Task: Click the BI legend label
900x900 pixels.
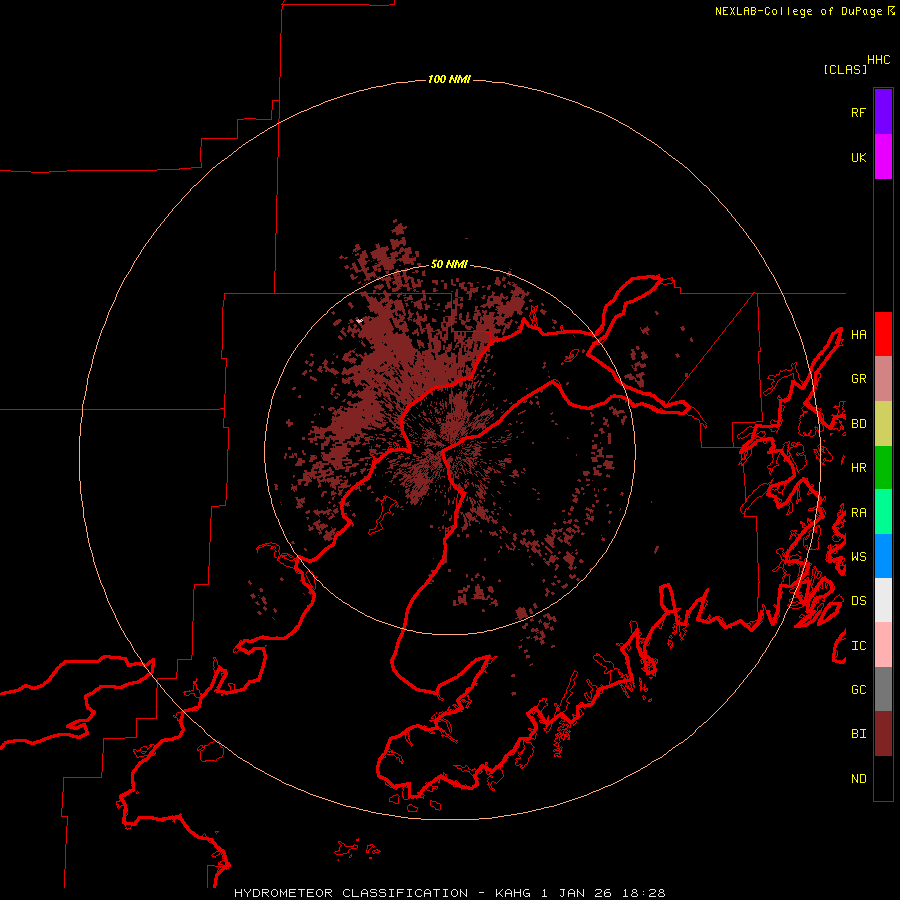Action: coord(858,734)
